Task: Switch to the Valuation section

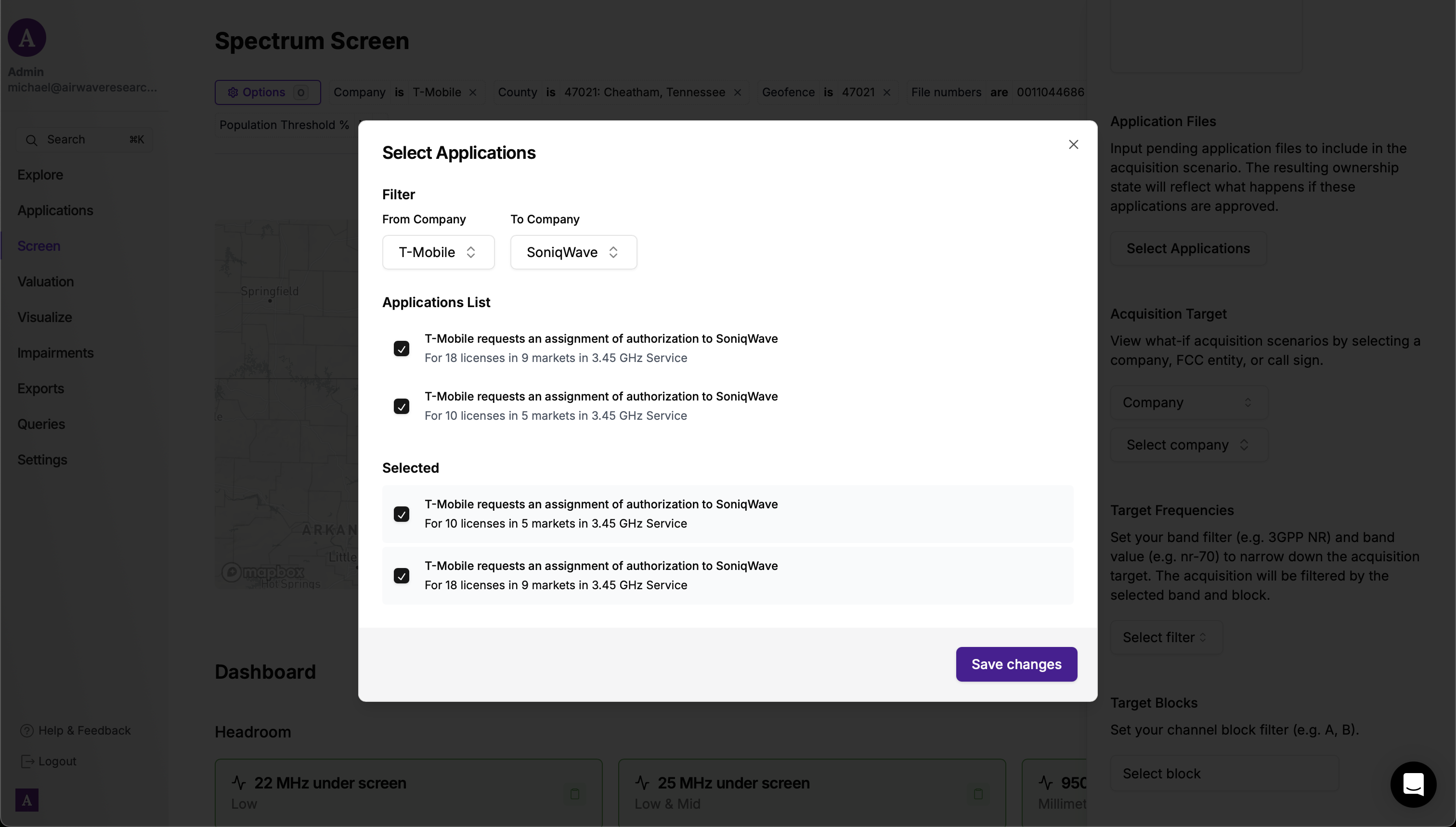Action: [x=46, y=281]
